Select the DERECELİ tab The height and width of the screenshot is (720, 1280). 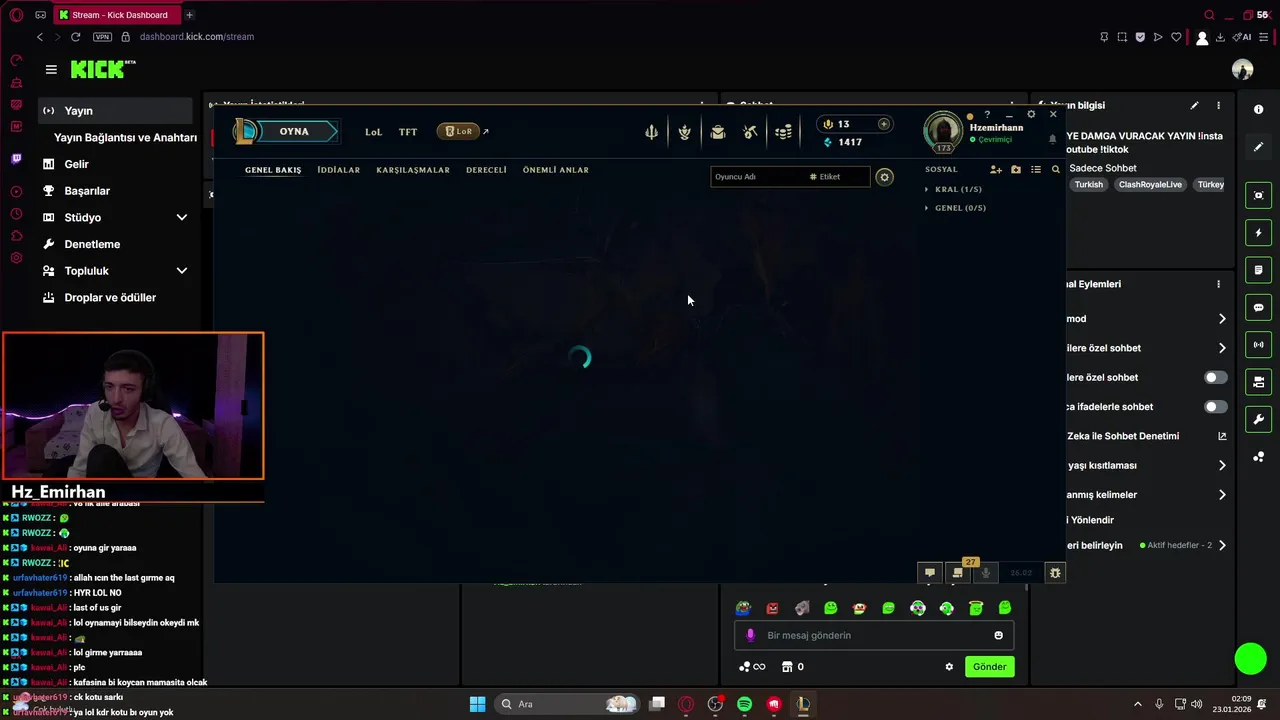pyautogui.click(x=486, y=170)
